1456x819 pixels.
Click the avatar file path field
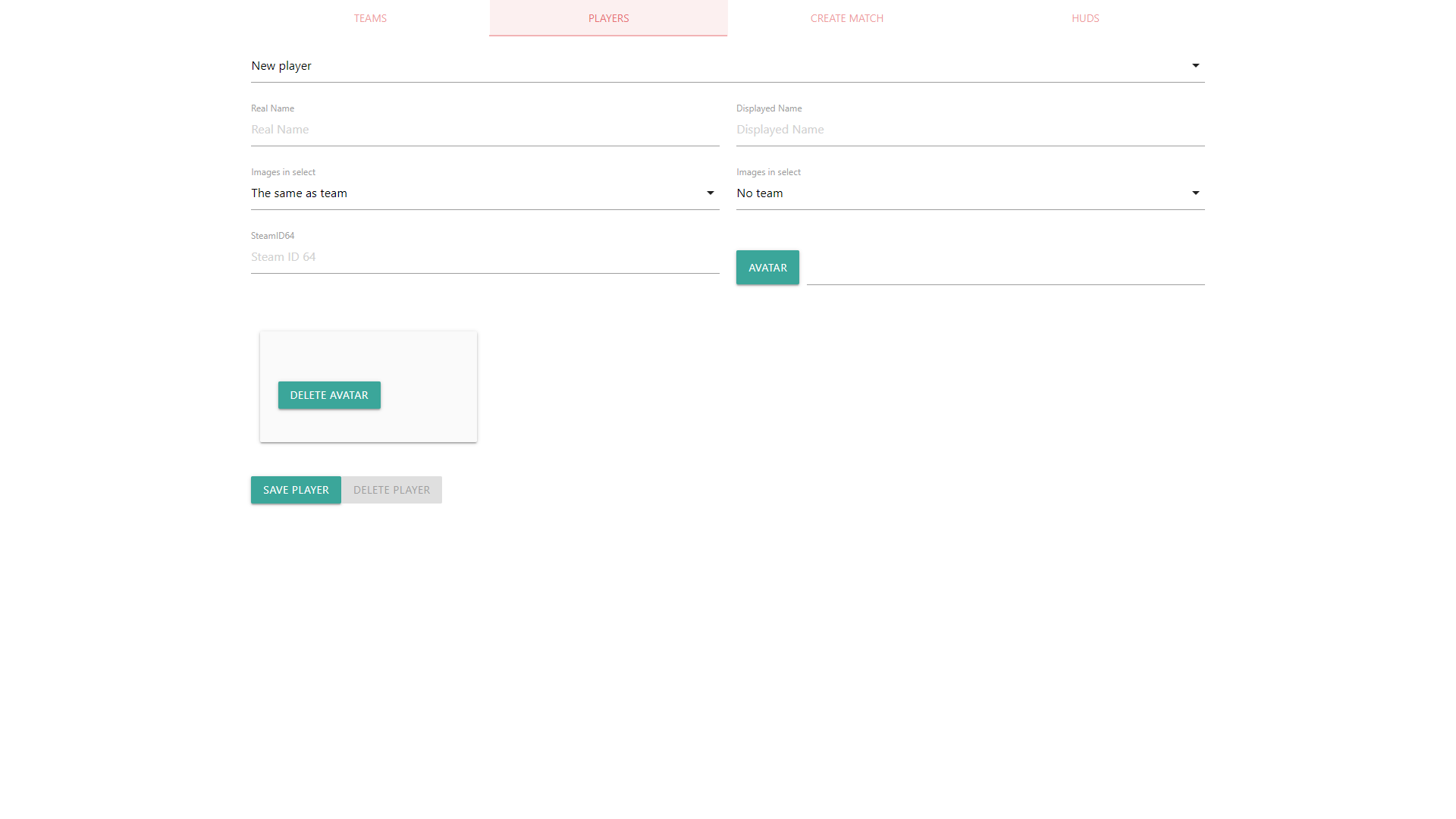click(x=1005, y=269)
